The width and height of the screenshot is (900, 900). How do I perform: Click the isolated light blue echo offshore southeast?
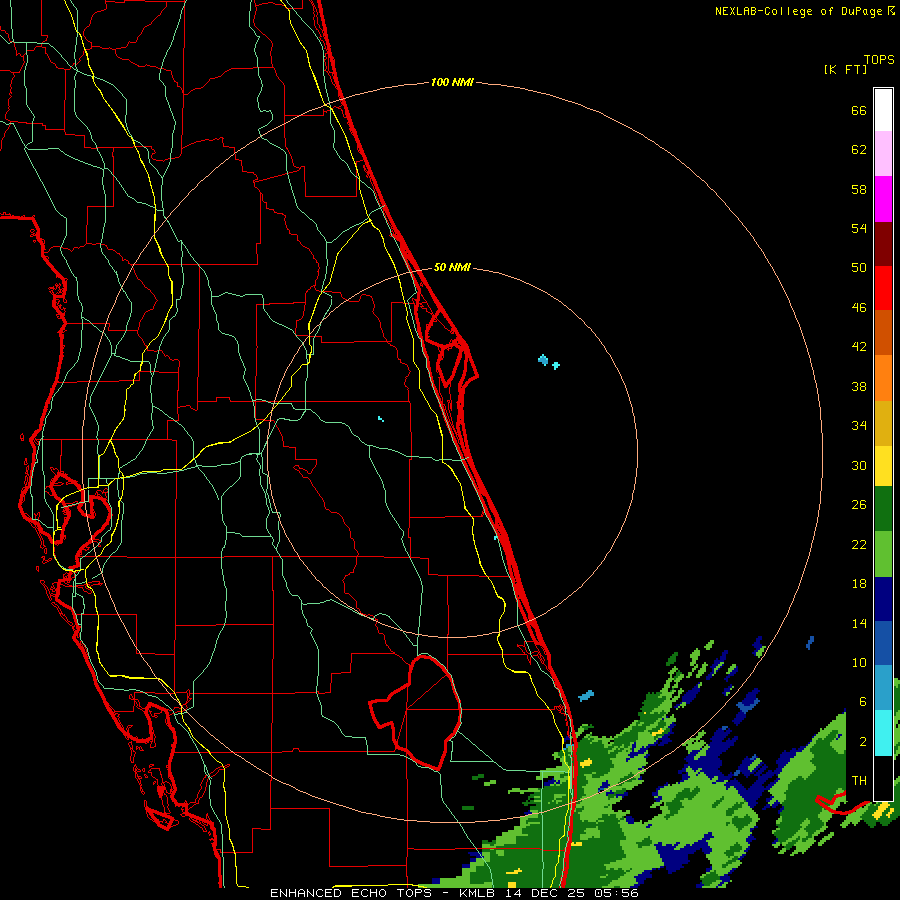(x=585, y=696)
